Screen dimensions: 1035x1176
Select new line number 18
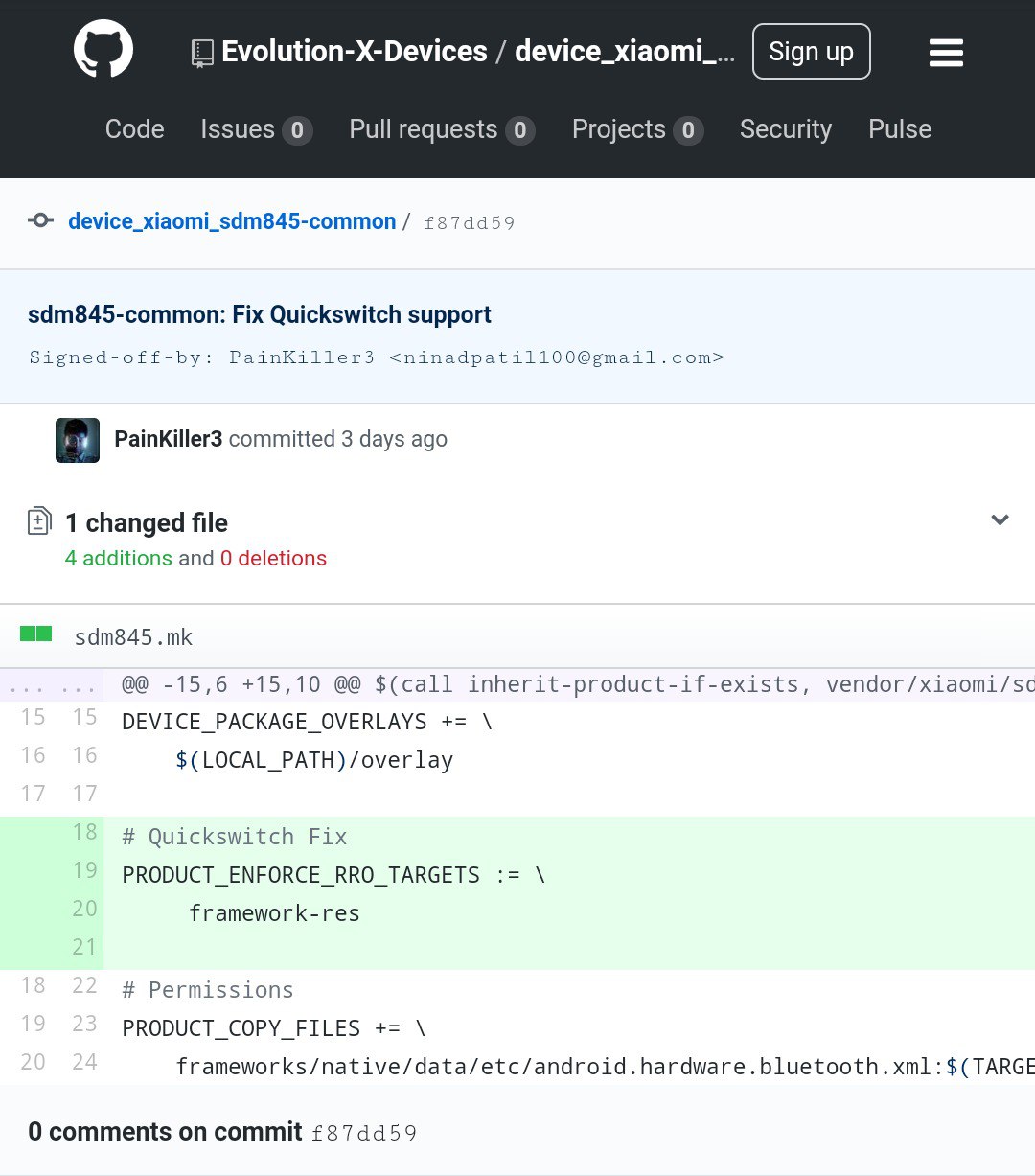(x=85, y=832)
